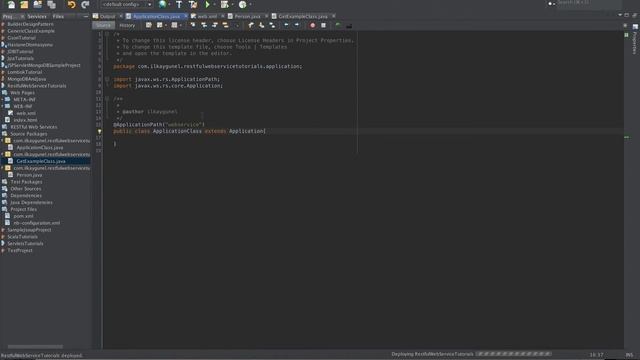Click the quick search field

tap(588, 3)
